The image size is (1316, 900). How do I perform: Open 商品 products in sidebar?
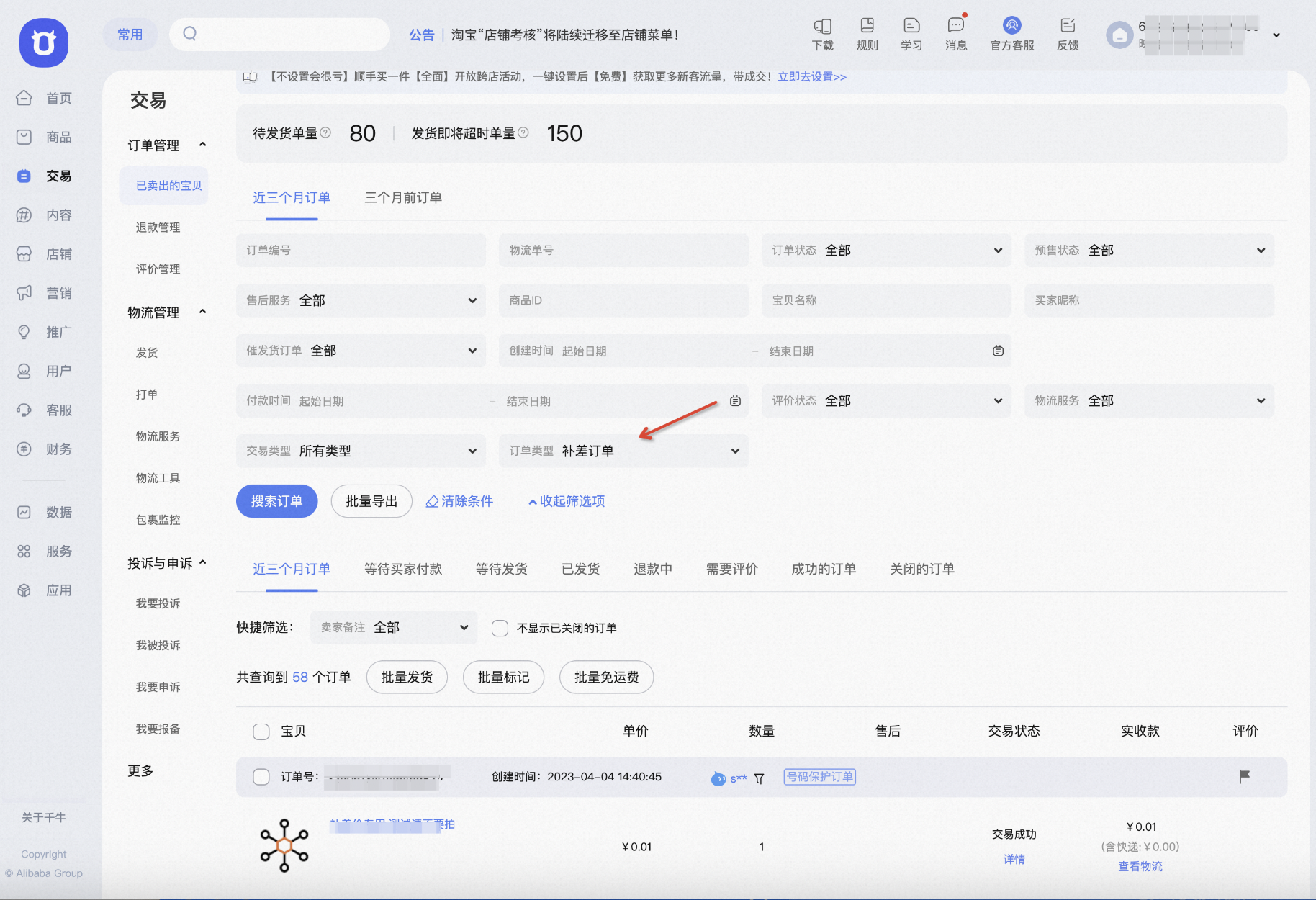tap(45, 137)
